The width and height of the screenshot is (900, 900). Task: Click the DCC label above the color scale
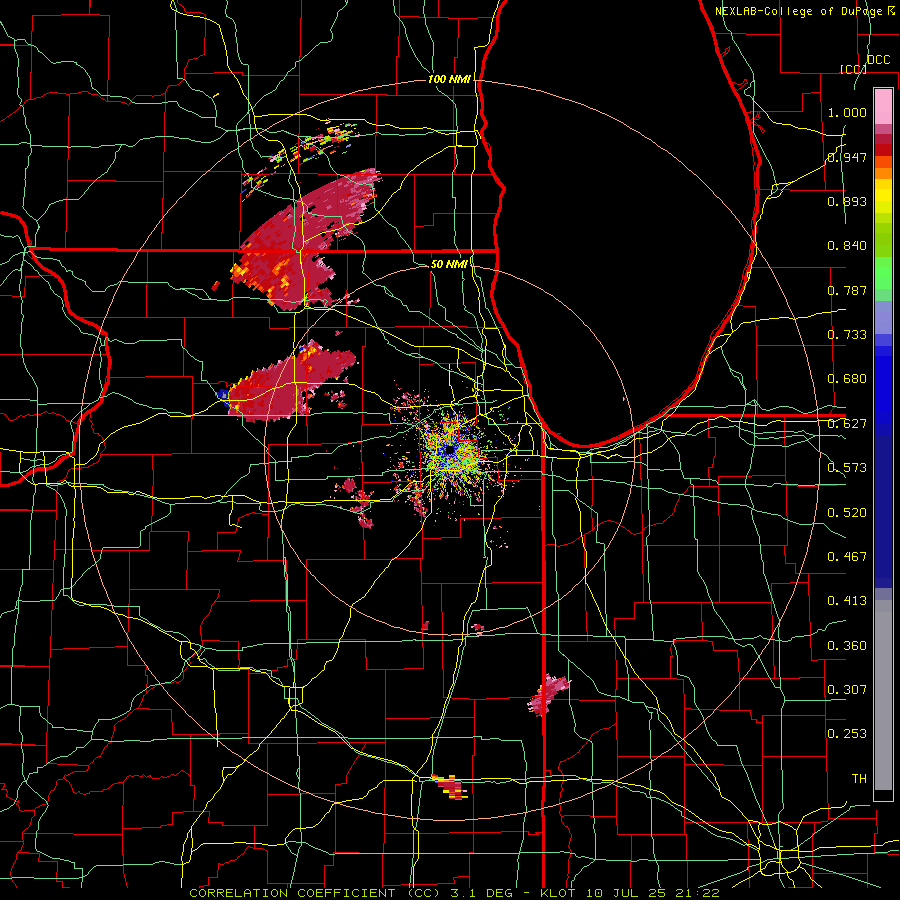[x=878, y=60]
